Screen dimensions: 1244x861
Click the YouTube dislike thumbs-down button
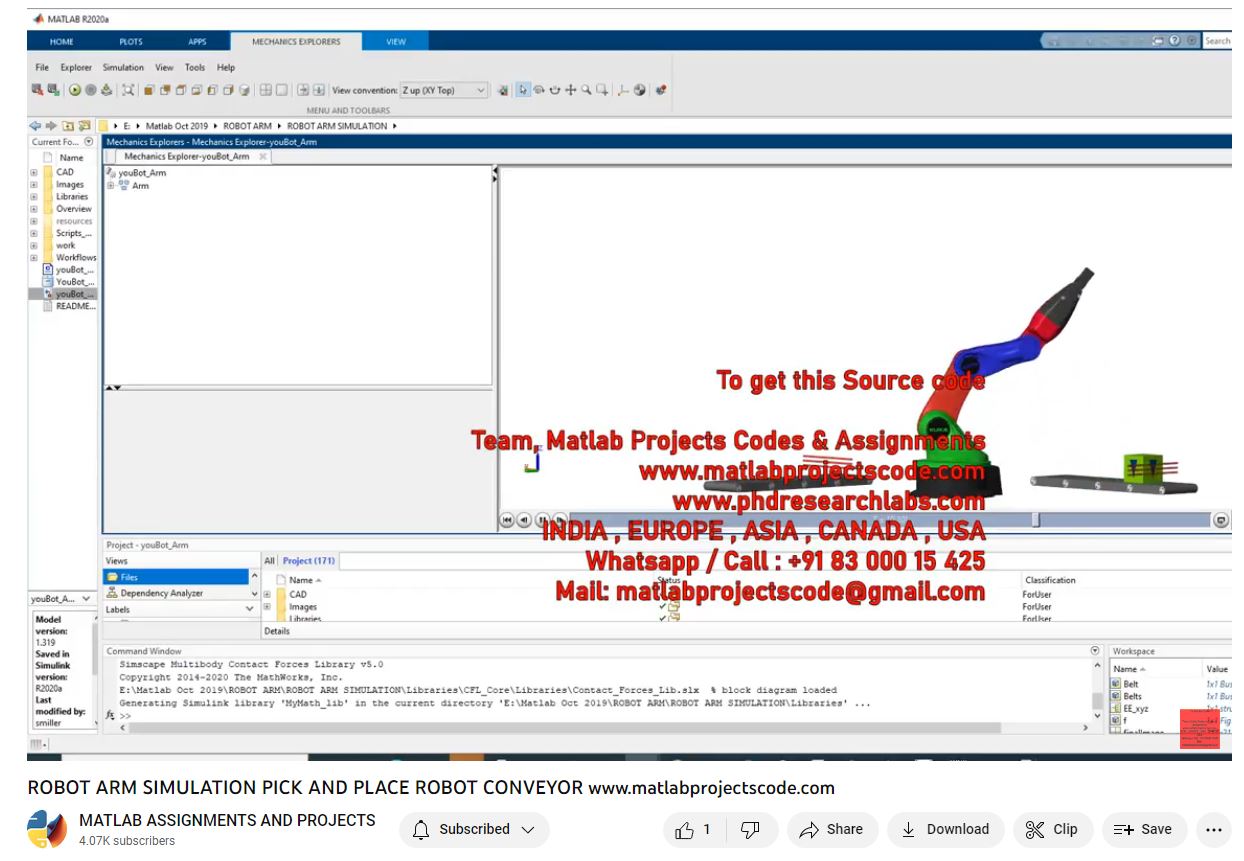[750, 829]
